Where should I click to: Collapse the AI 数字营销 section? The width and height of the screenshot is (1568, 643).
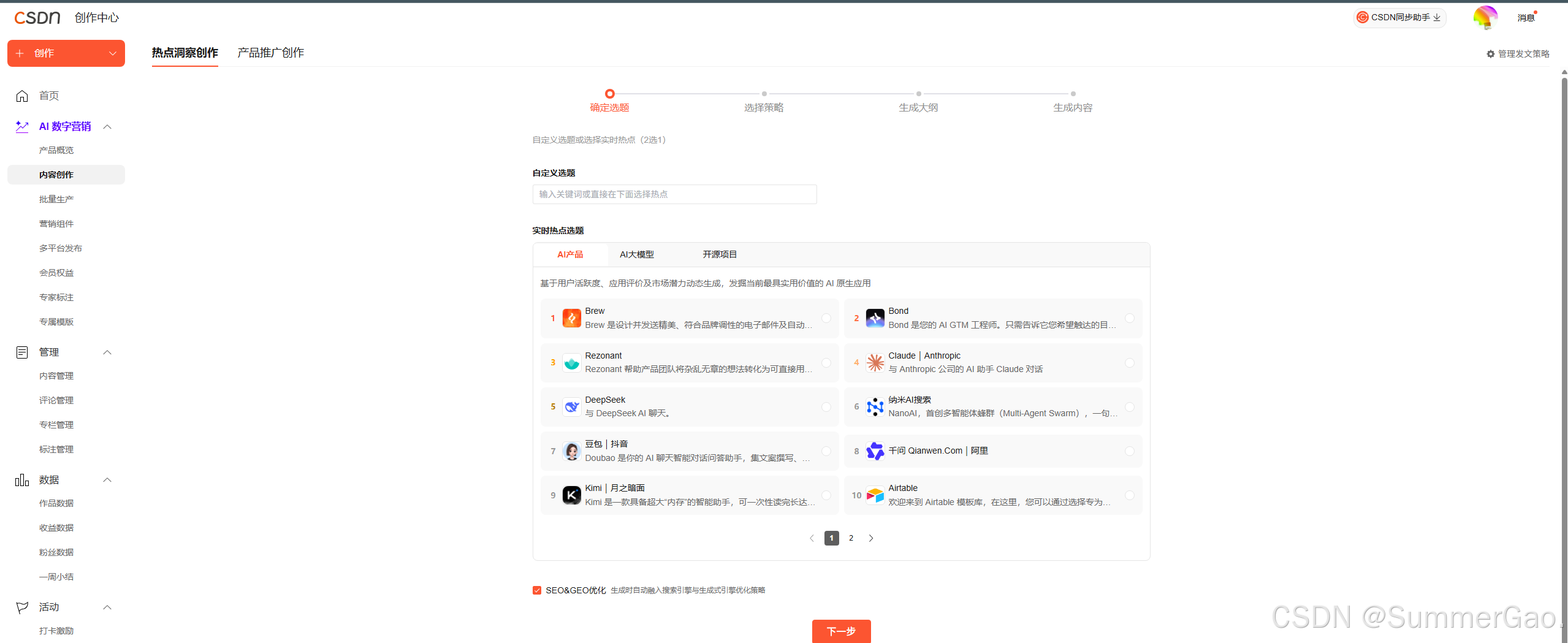(x=107, y=127)
